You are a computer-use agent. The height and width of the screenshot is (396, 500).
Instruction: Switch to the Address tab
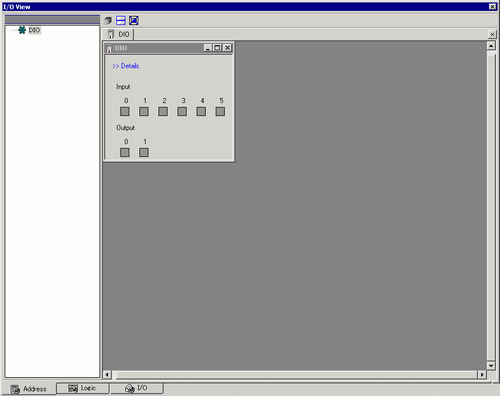pos(29,389)
